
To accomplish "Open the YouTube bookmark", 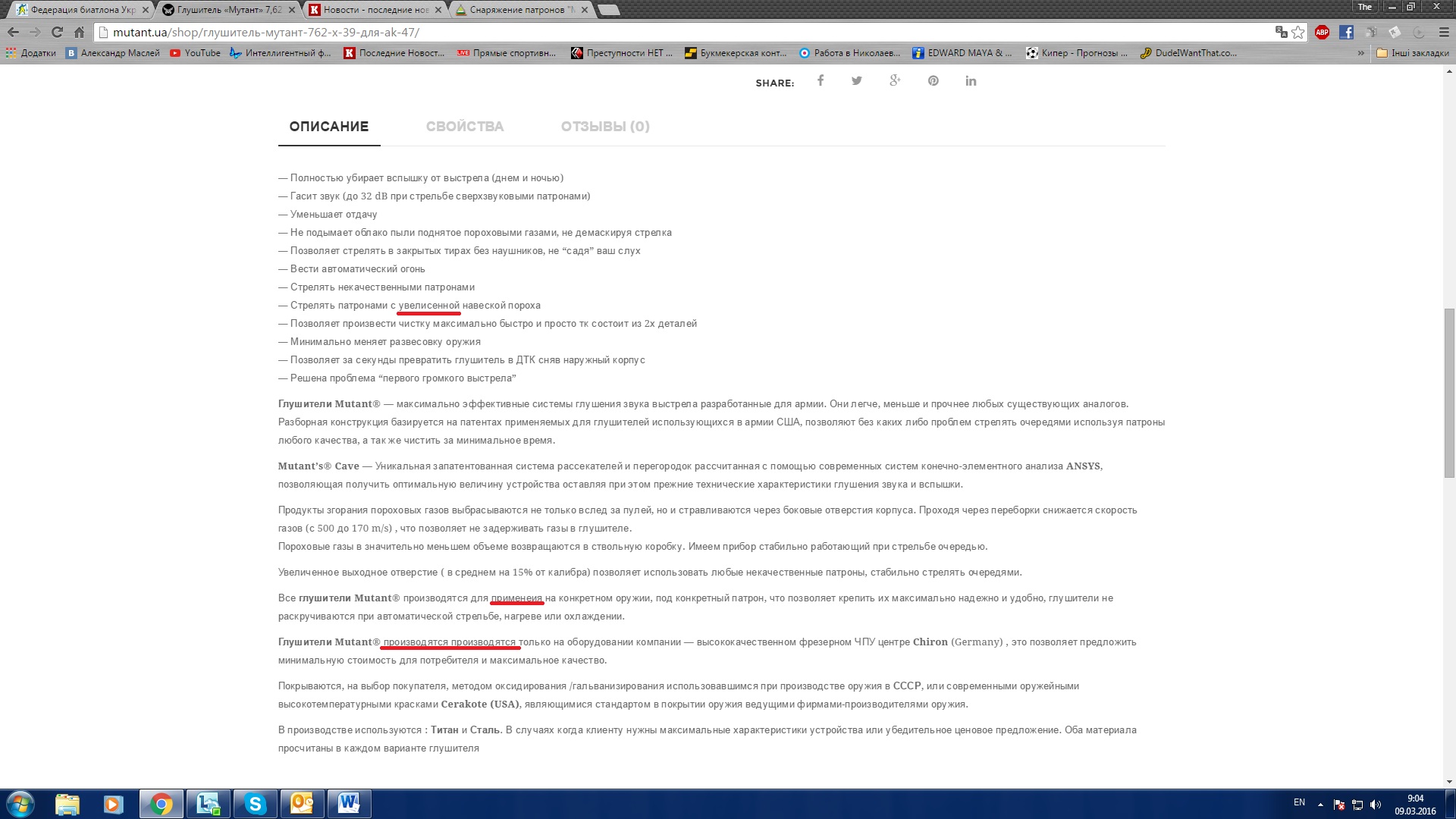I will (x=196, y=53).
